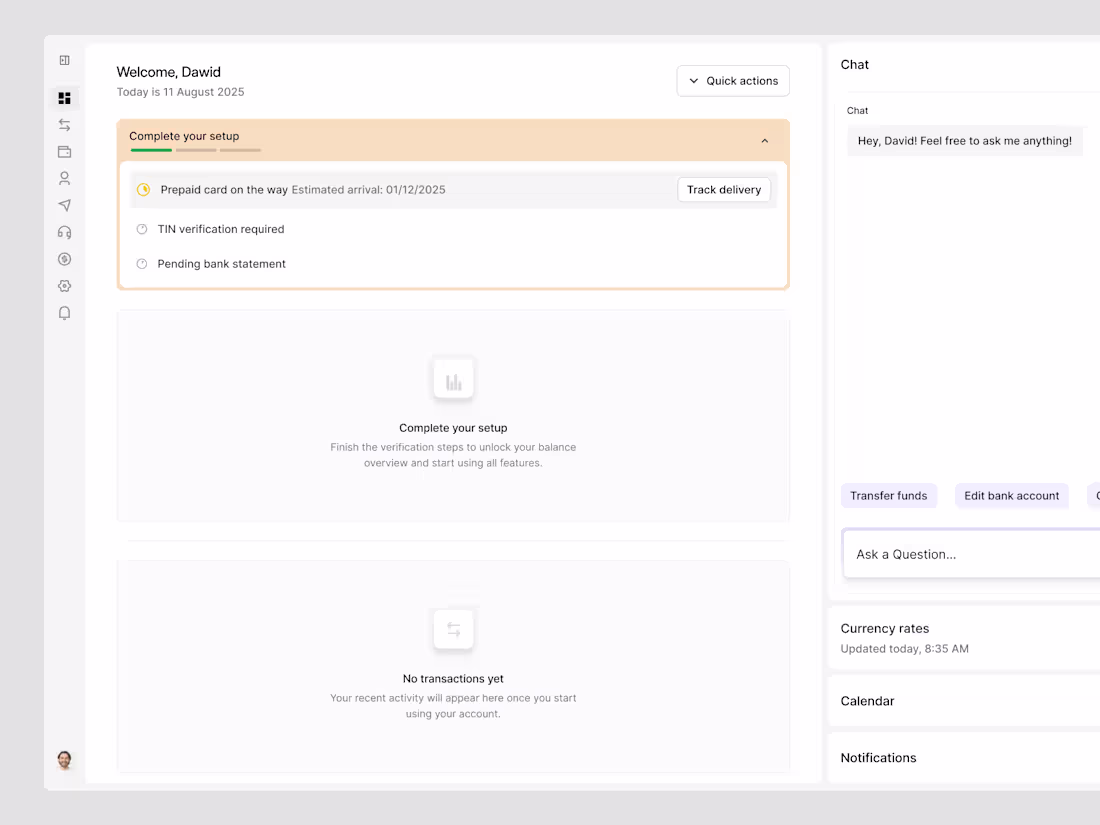
Task: Open the Profile person icon
Action: click(x=64, y=178)
